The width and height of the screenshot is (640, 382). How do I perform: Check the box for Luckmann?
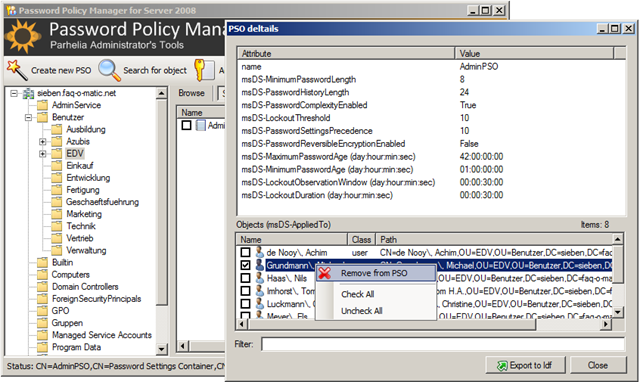click(245, 304)
